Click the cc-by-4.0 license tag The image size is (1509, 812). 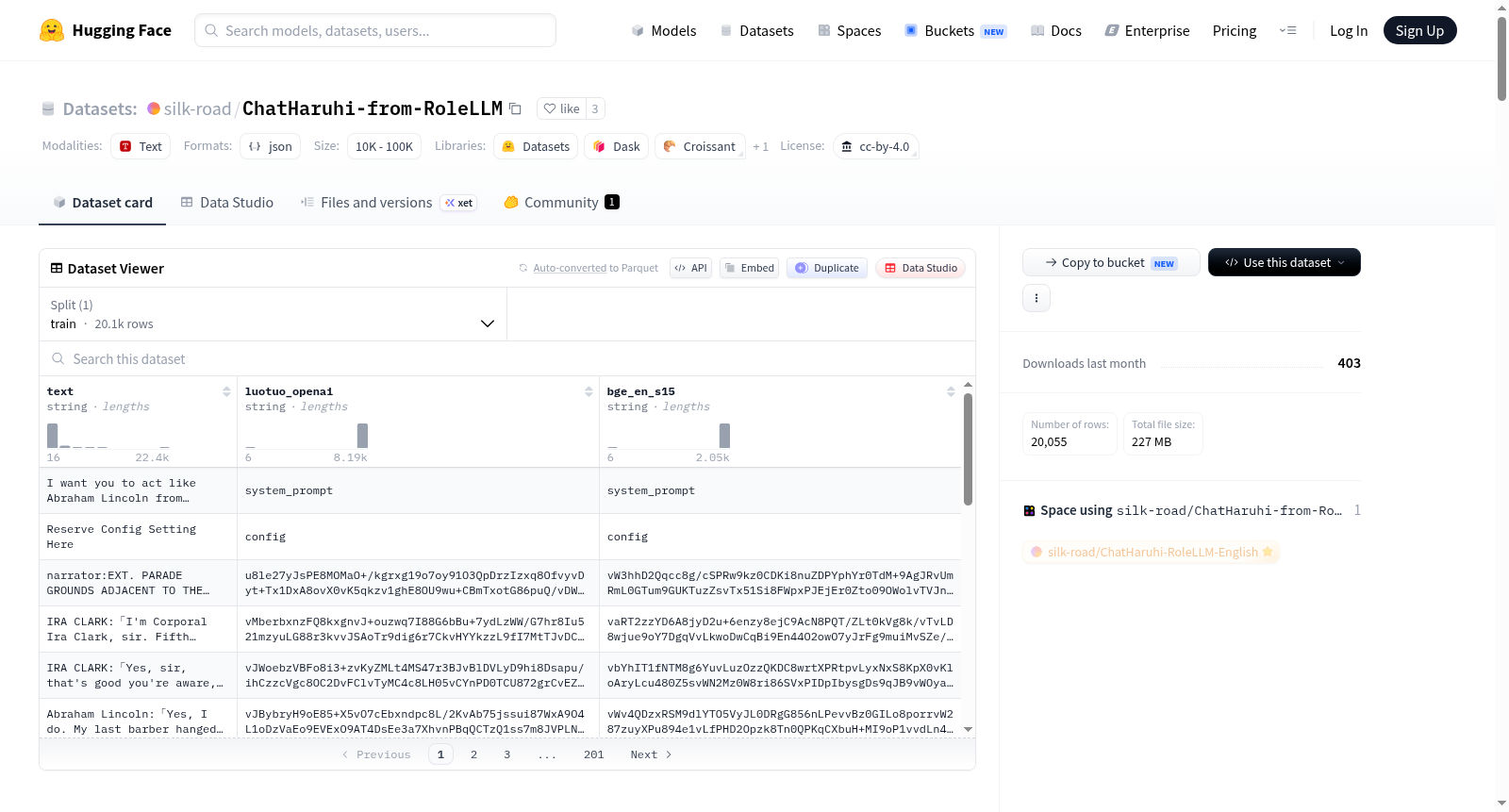[x=875, y=146]
